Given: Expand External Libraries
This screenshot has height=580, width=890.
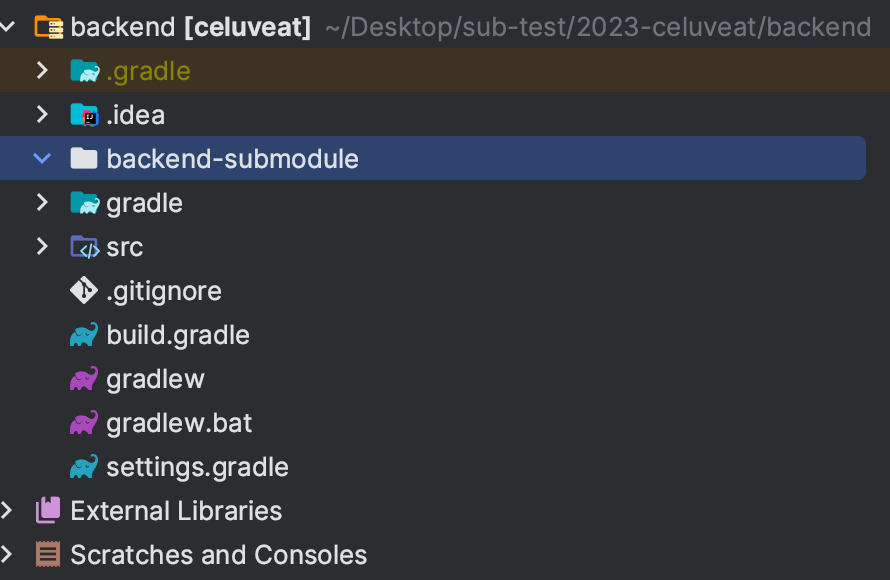Looking at the screenshot, I should tap(8, 510).
